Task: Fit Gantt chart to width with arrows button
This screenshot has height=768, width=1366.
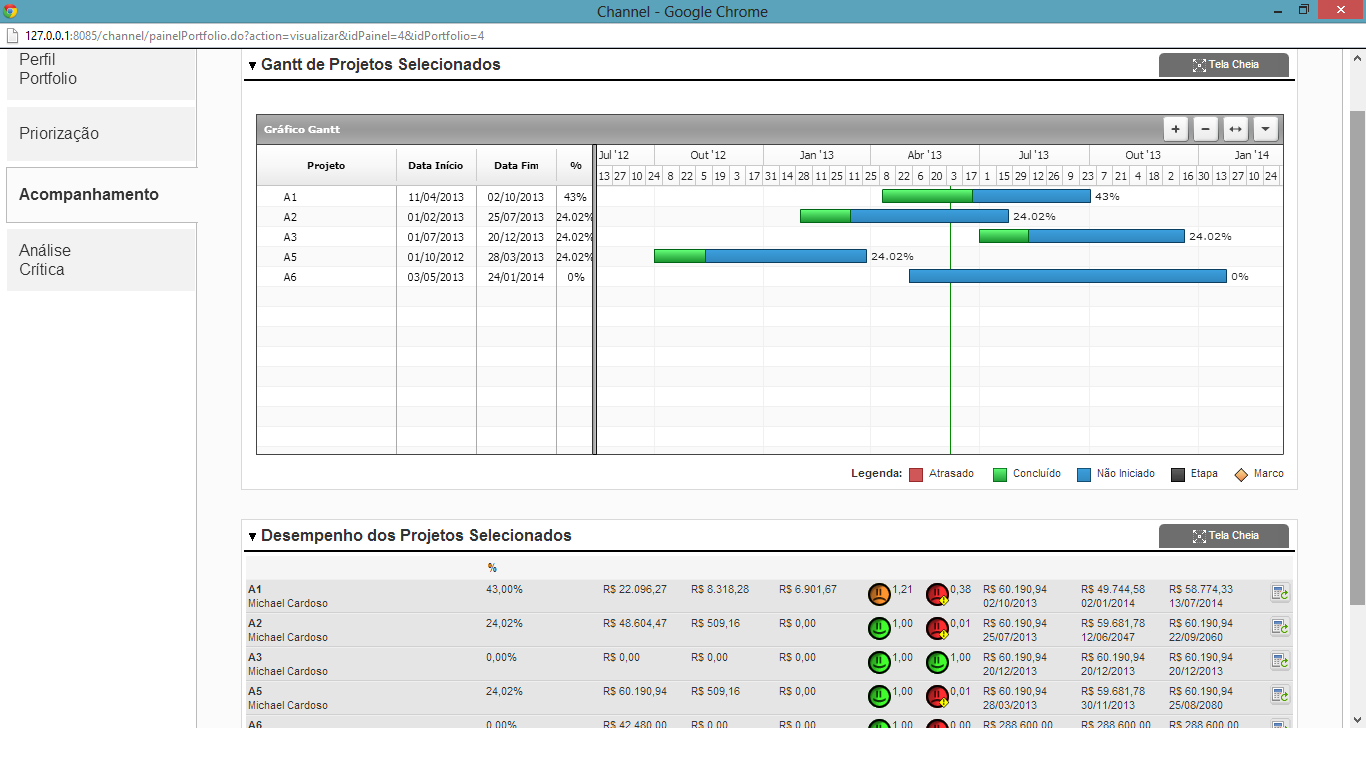Action: point(1236,129)
